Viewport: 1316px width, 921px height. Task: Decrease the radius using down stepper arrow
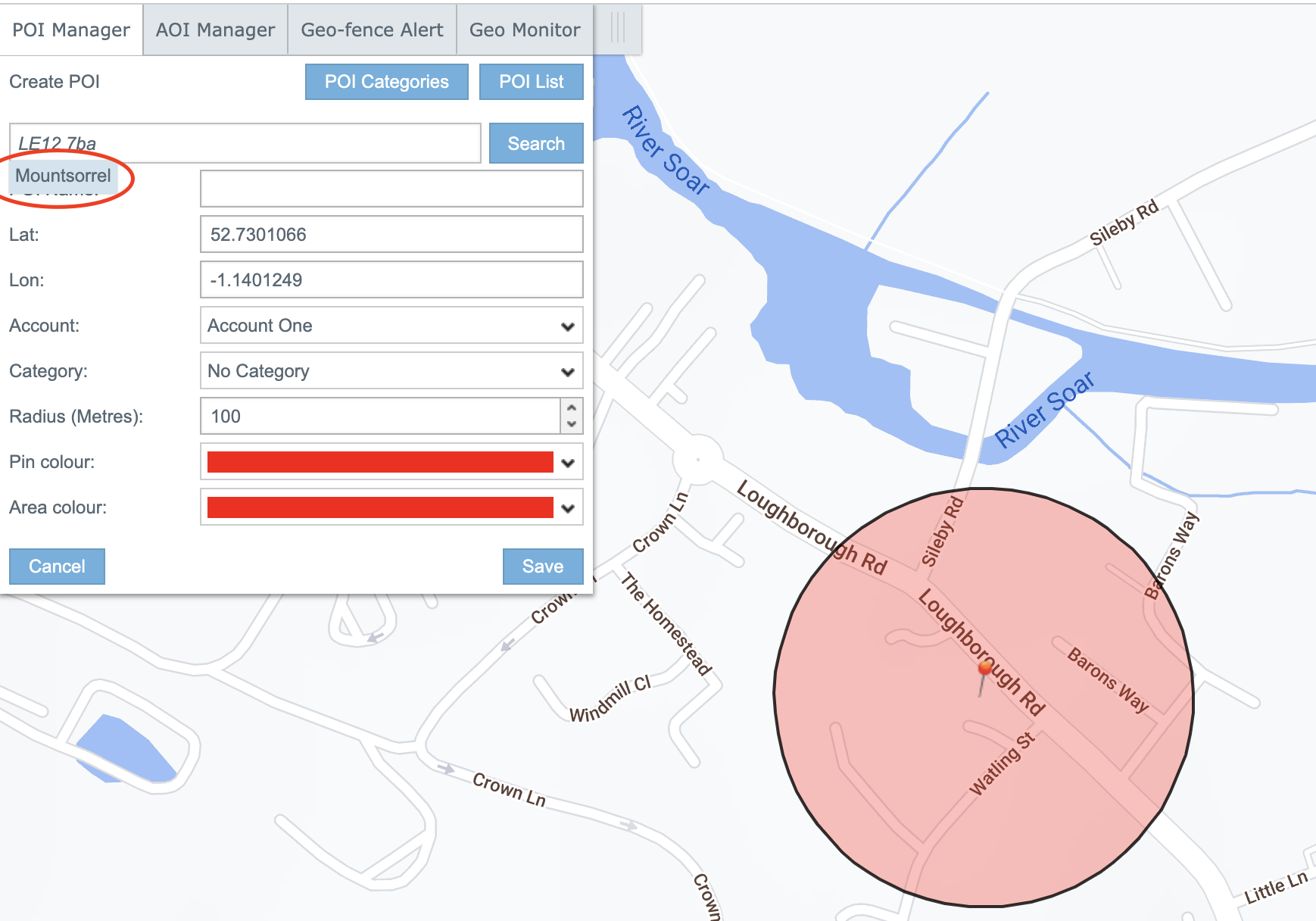(572, 424)
